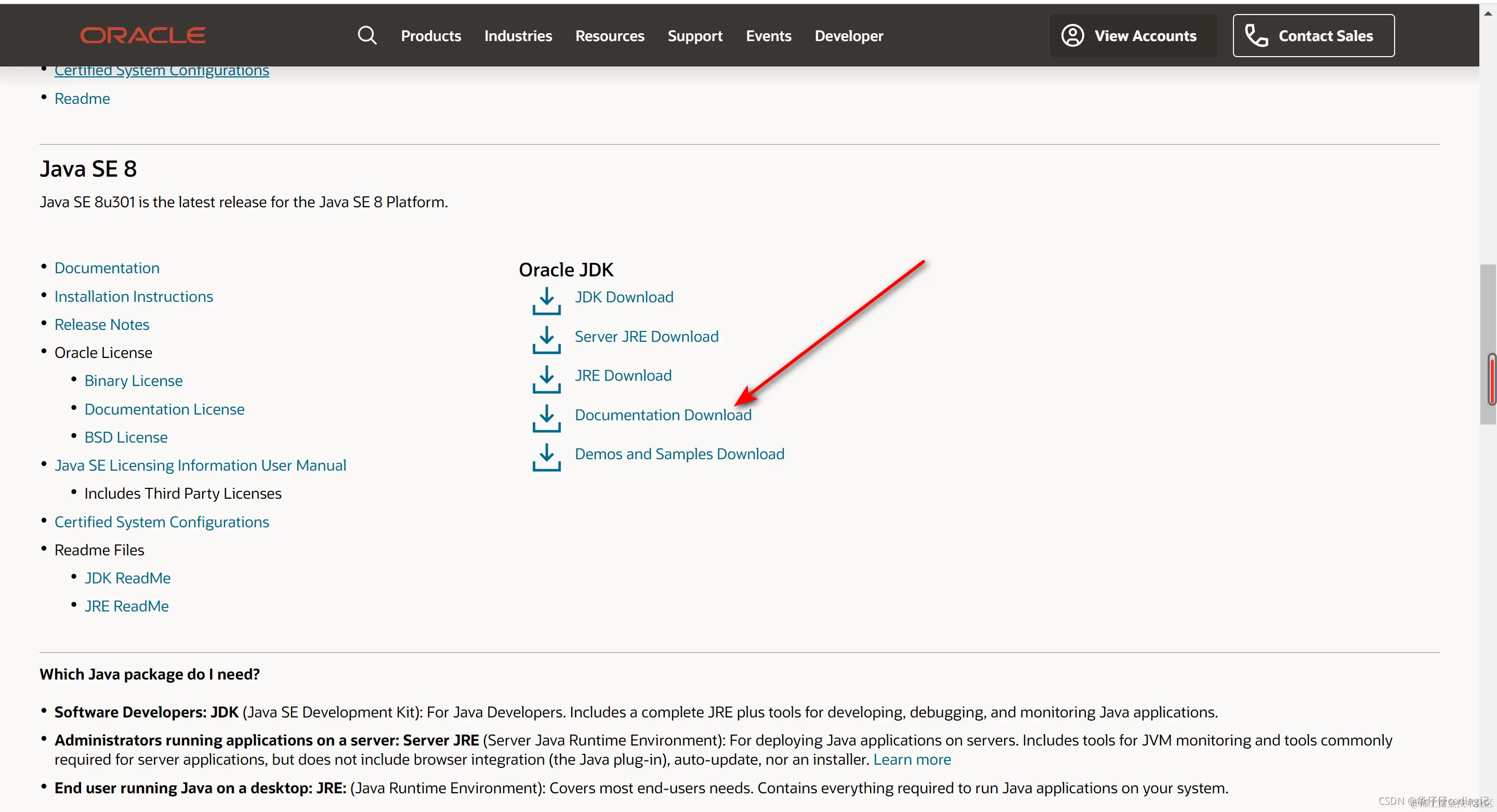Open the Products menu
Screen dimensions: 1497x812
(x=430, y=36)
